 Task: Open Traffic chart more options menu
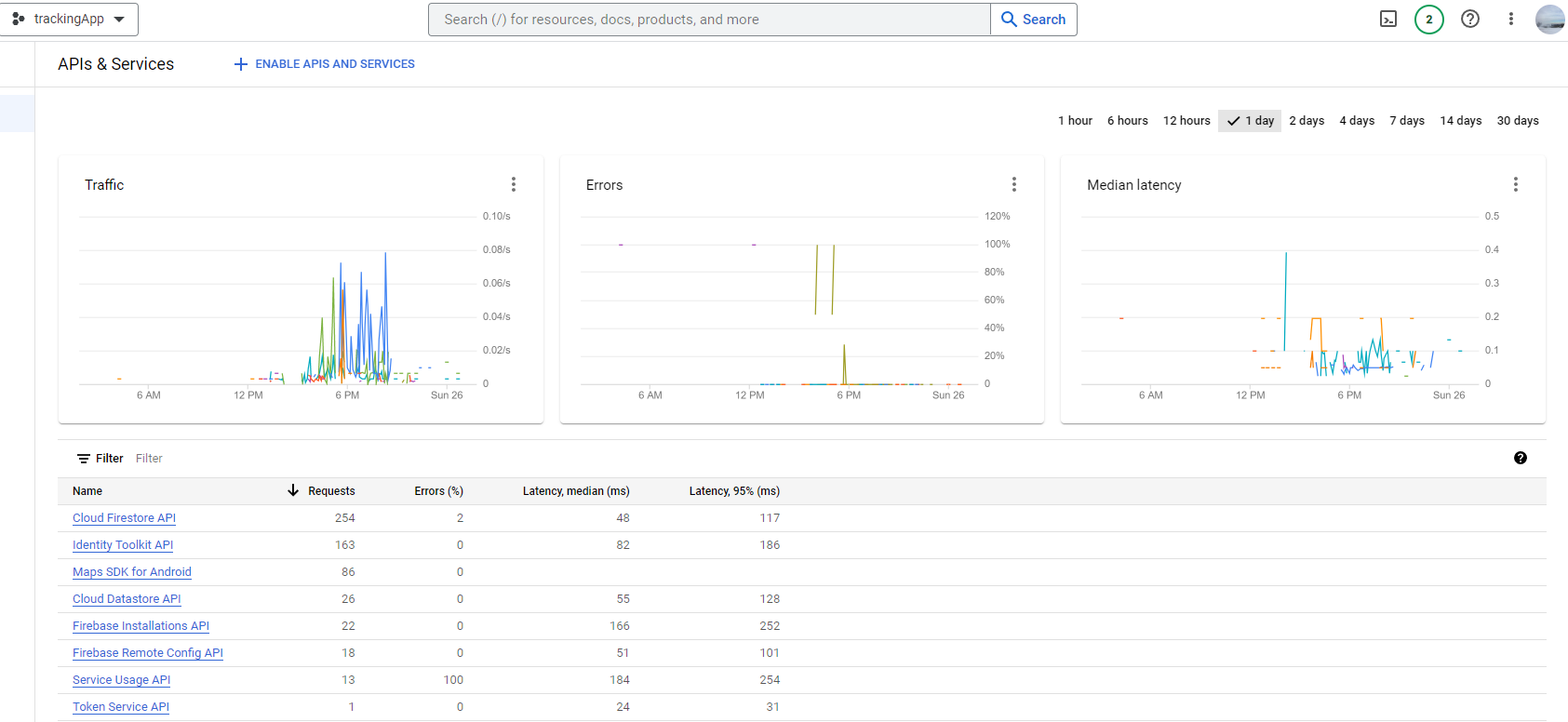(513, 185)
